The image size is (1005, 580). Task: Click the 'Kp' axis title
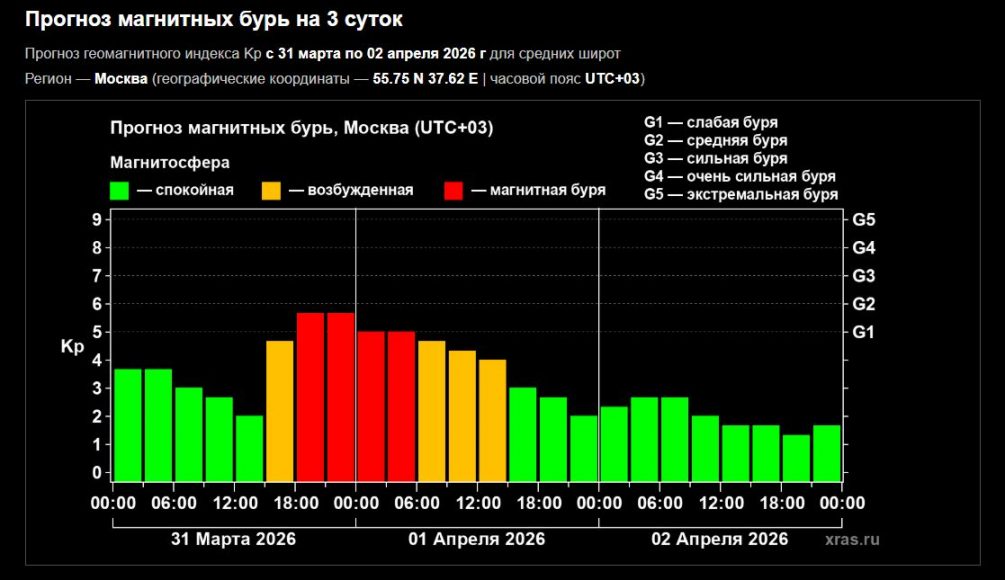pyautogui.click(x=73, y=347)
